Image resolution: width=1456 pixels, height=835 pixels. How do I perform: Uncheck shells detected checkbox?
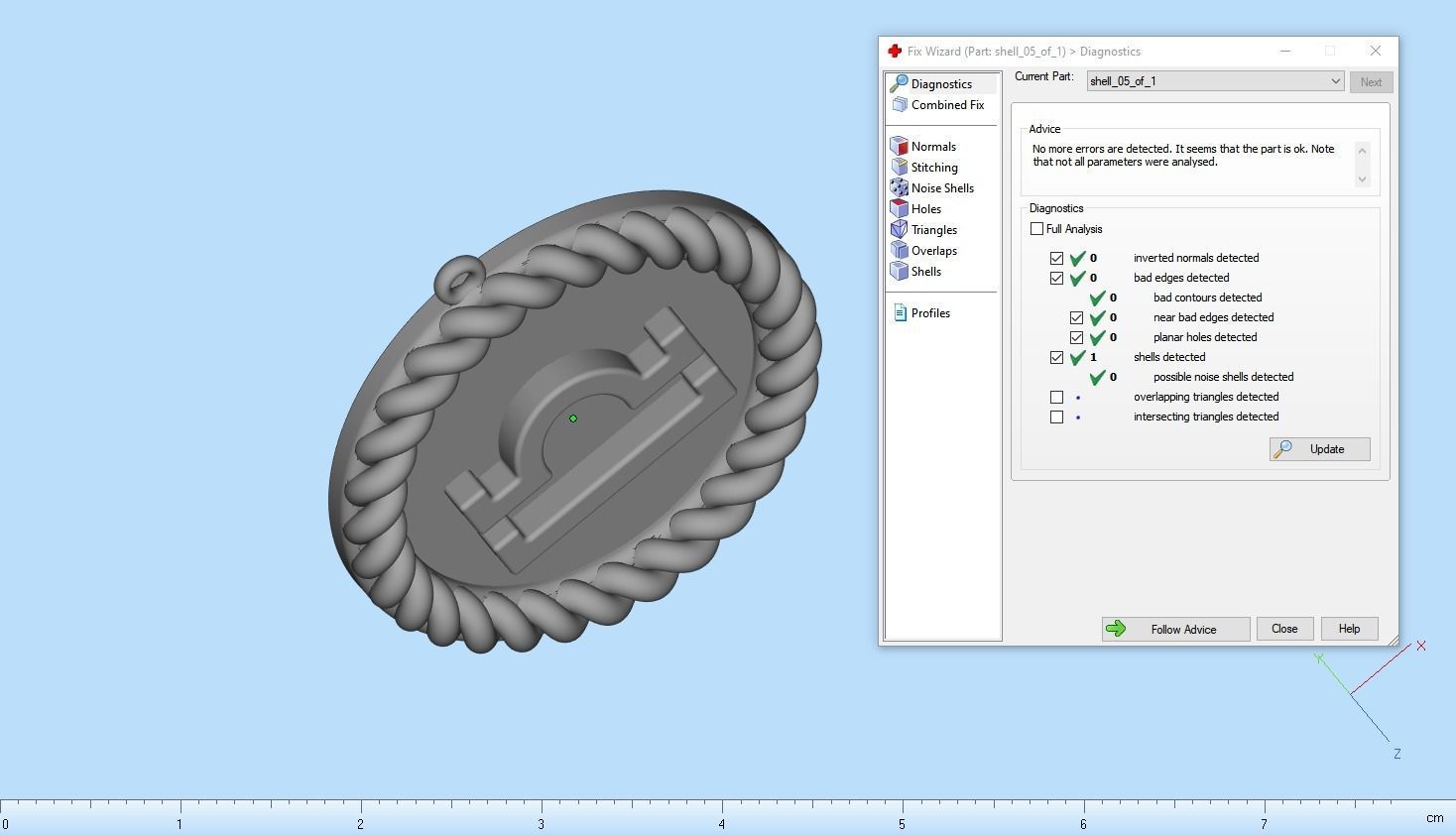[x=1057, y=357]
